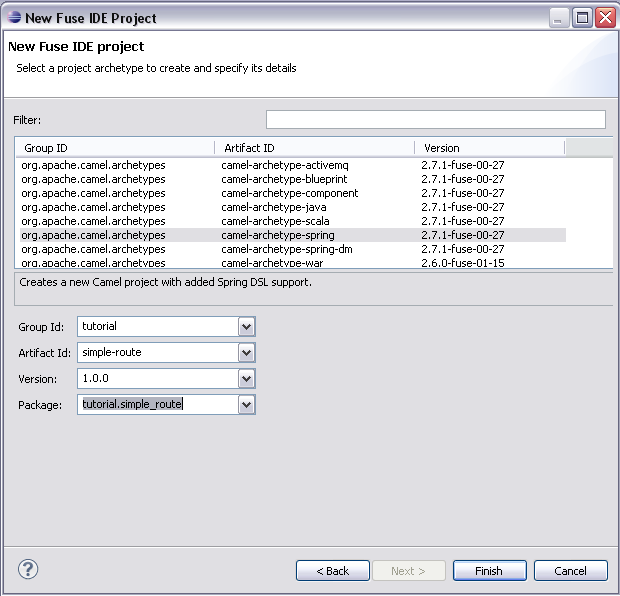Click version 2.6.0-fuse-01-15 cell
The width and height of the screenshot is (620, 596).
[463, 263]
